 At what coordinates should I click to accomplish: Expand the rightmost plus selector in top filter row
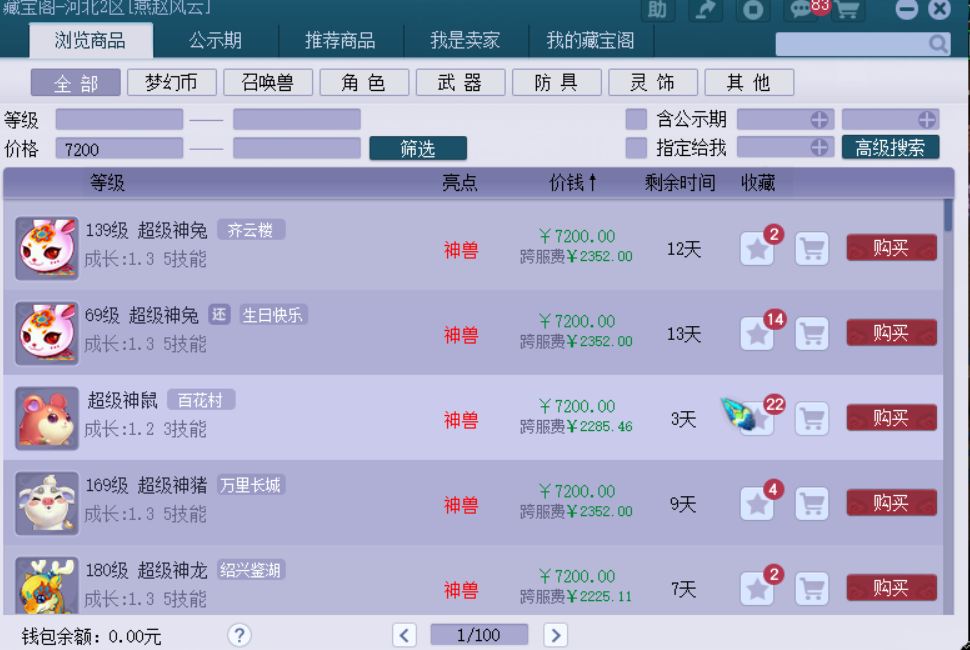pos(927,119)
